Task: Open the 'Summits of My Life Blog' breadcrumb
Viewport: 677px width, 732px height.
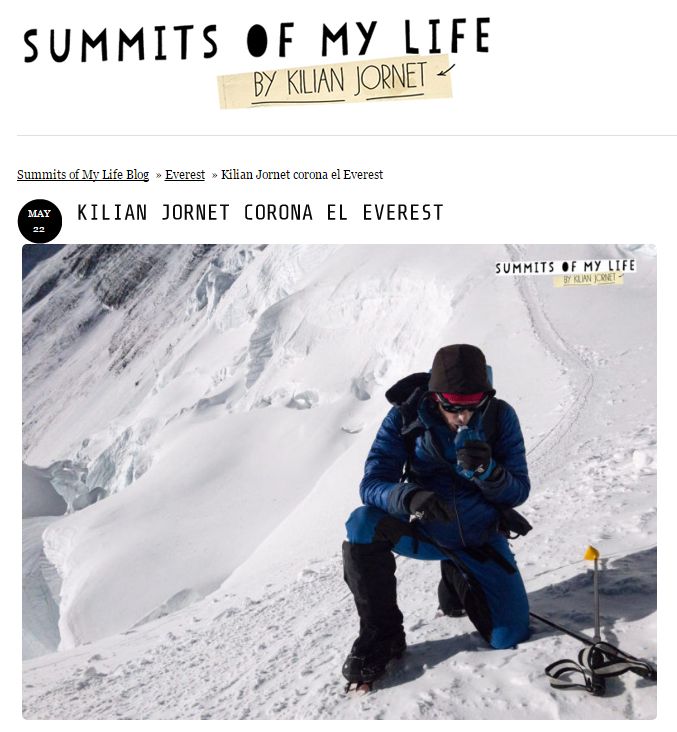Action: (x=83, y=175)
